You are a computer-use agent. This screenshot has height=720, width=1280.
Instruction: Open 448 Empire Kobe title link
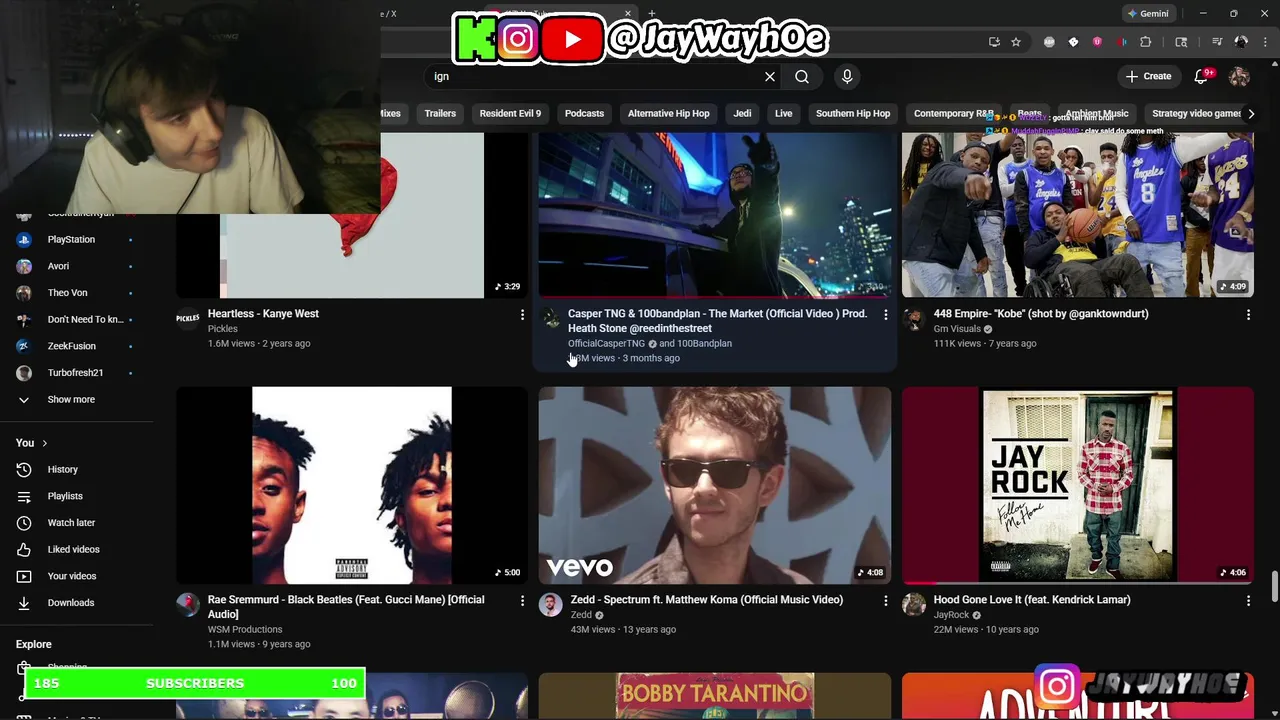1040,314
